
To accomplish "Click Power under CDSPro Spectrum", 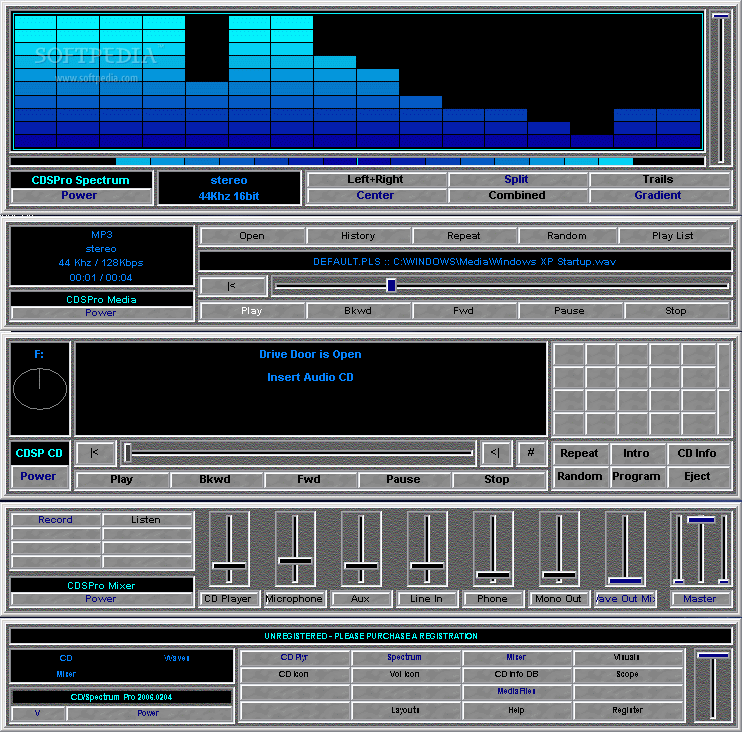I will pos(80,195).
